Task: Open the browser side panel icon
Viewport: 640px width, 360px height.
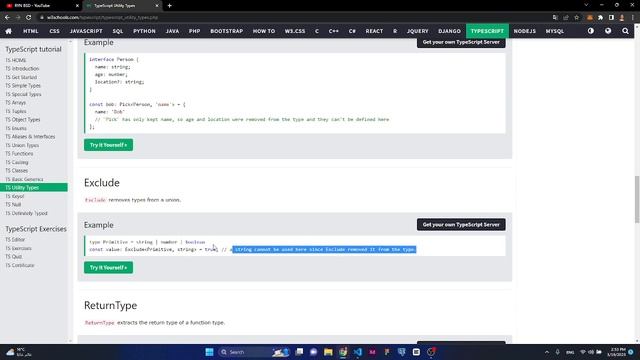Action: (611, 18)
